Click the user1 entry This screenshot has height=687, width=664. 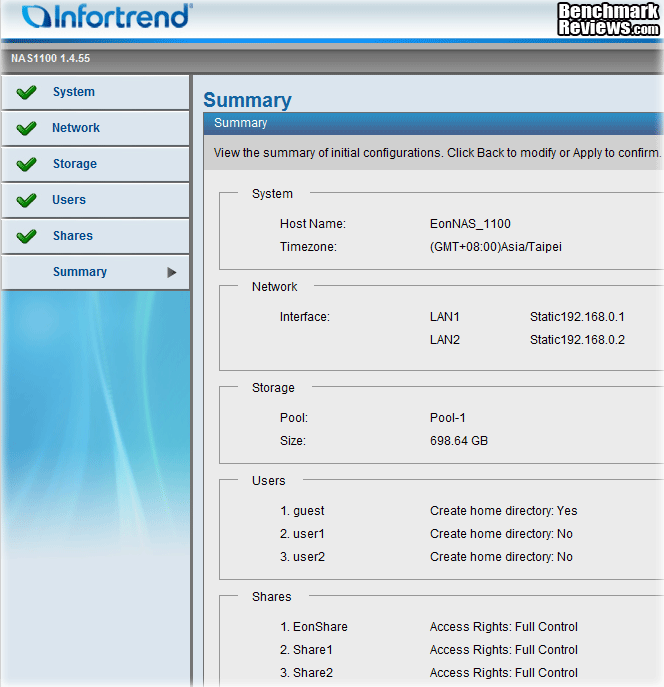[x=302, y=534]
